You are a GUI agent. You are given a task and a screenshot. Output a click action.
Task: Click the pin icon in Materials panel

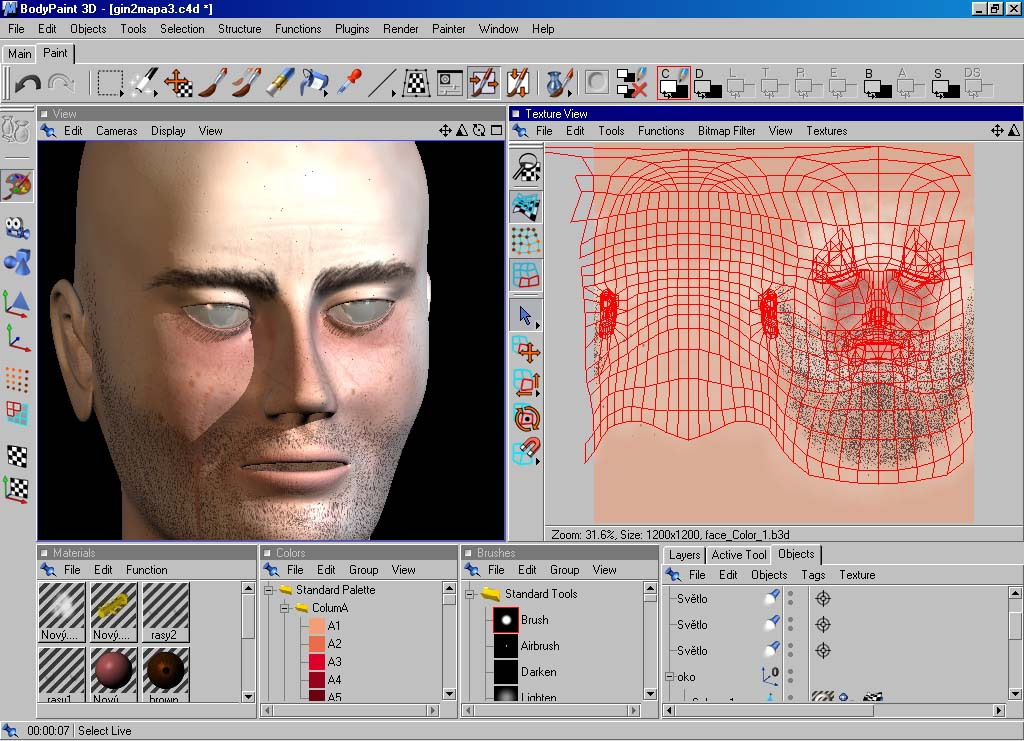48,570
